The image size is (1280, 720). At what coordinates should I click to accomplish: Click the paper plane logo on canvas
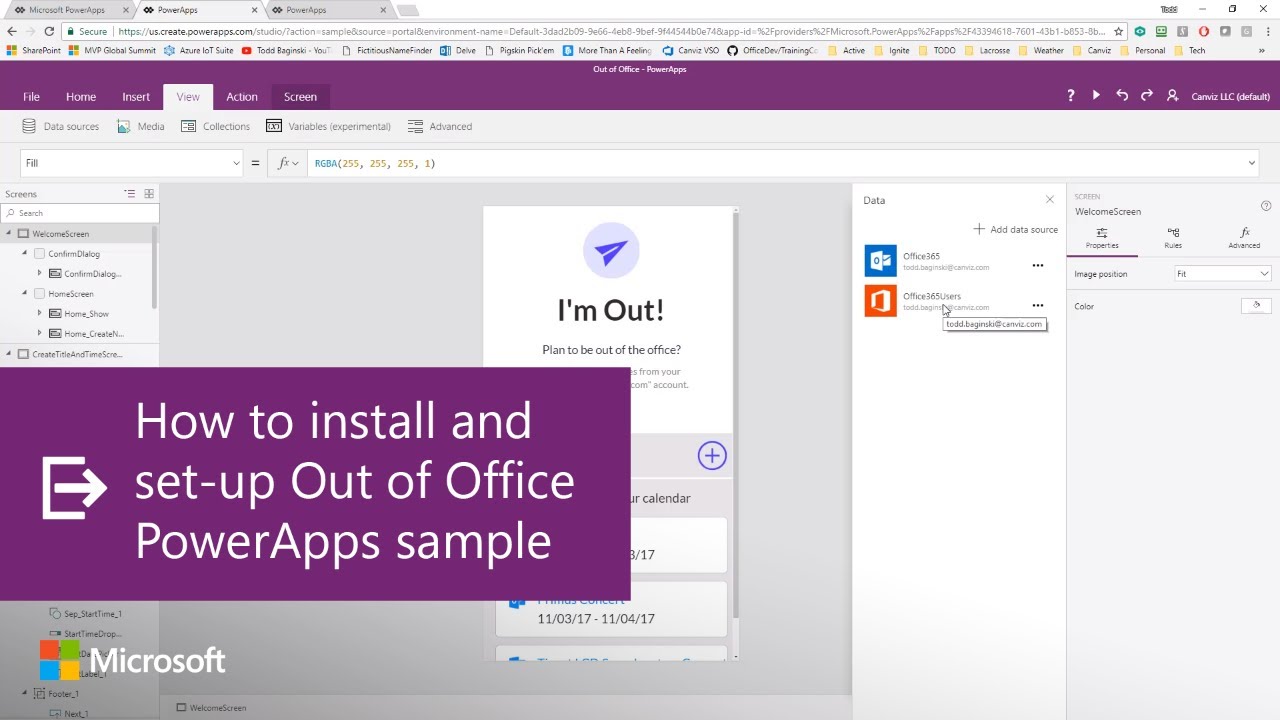point(611,252)
